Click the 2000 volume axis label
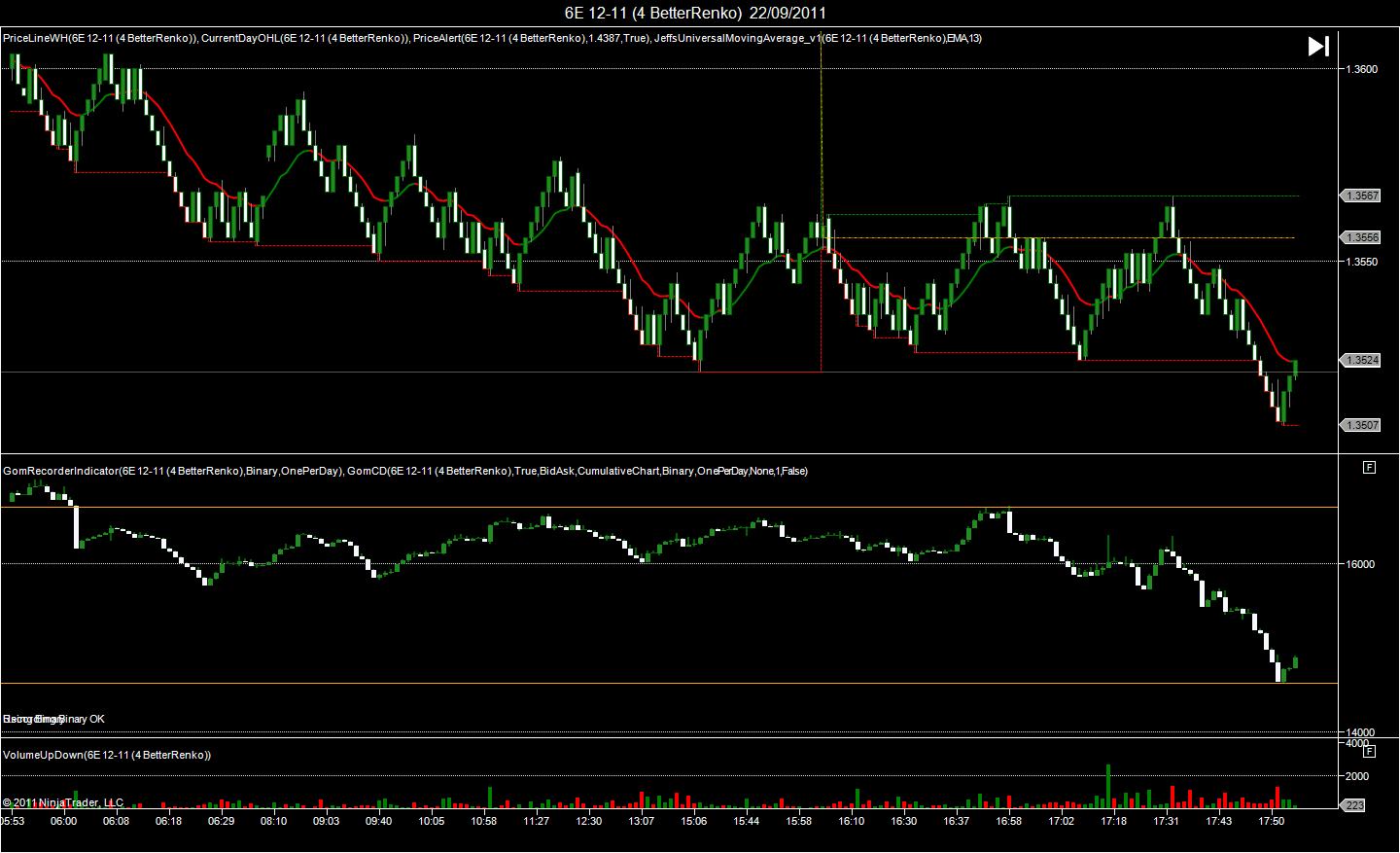The width and height of the screenshot is (1400, 853). tap(1357, 776)
